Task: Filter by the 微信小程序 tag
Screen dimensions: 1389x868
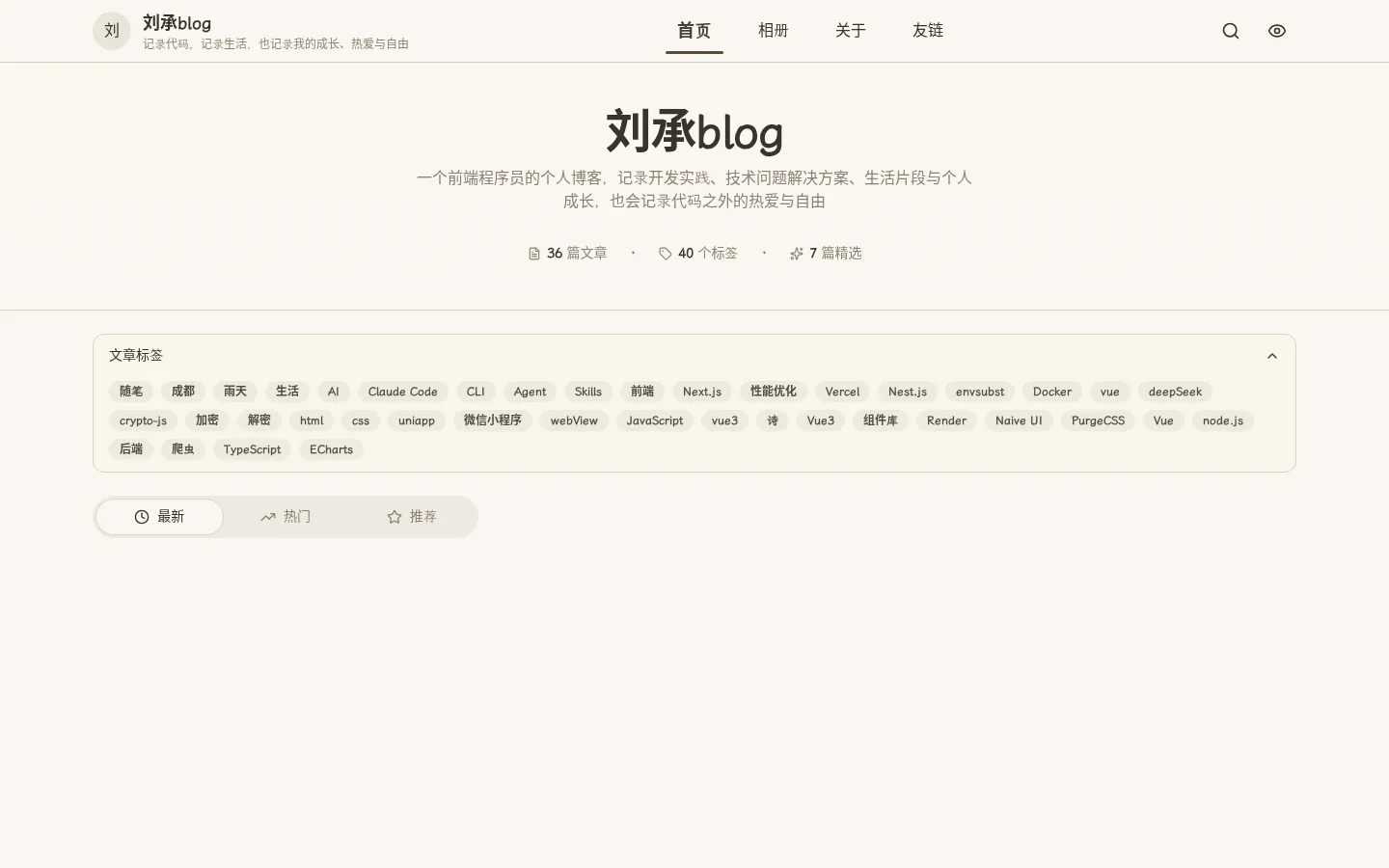Action: [493, 420]
